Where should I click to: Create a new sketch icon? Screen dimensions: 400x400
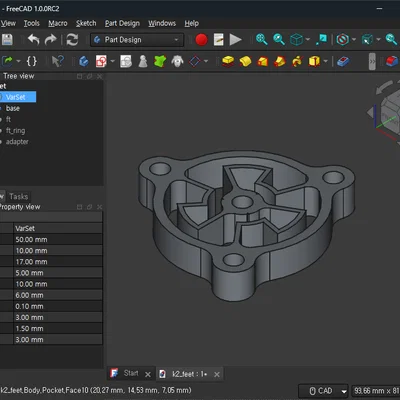[x=101, y=61]
